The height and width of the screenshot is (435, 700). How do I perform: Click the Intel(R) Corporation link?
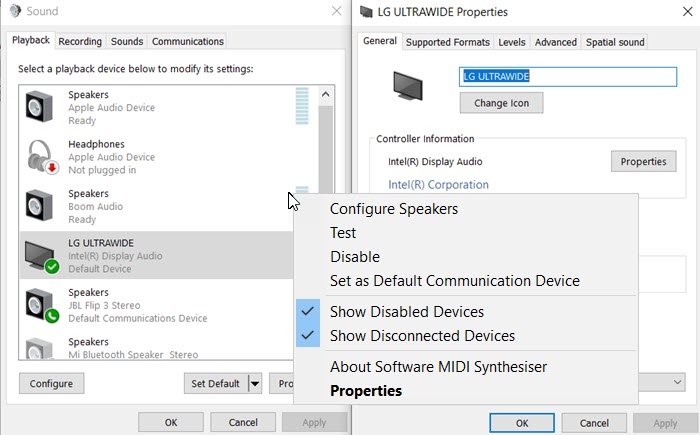438,185
